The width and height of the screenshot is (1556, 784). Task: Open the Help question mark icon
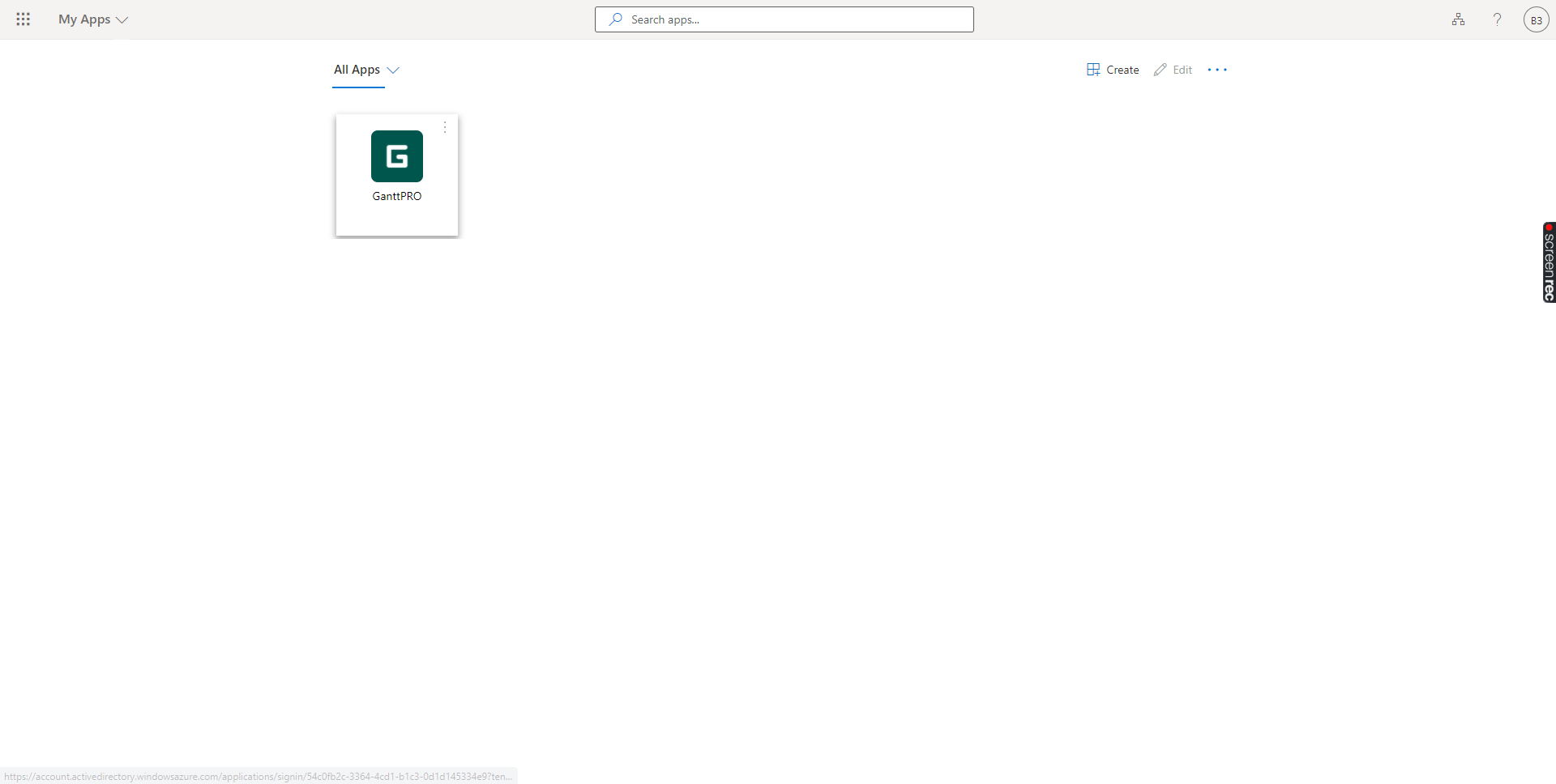click(x=1497, y=19)
